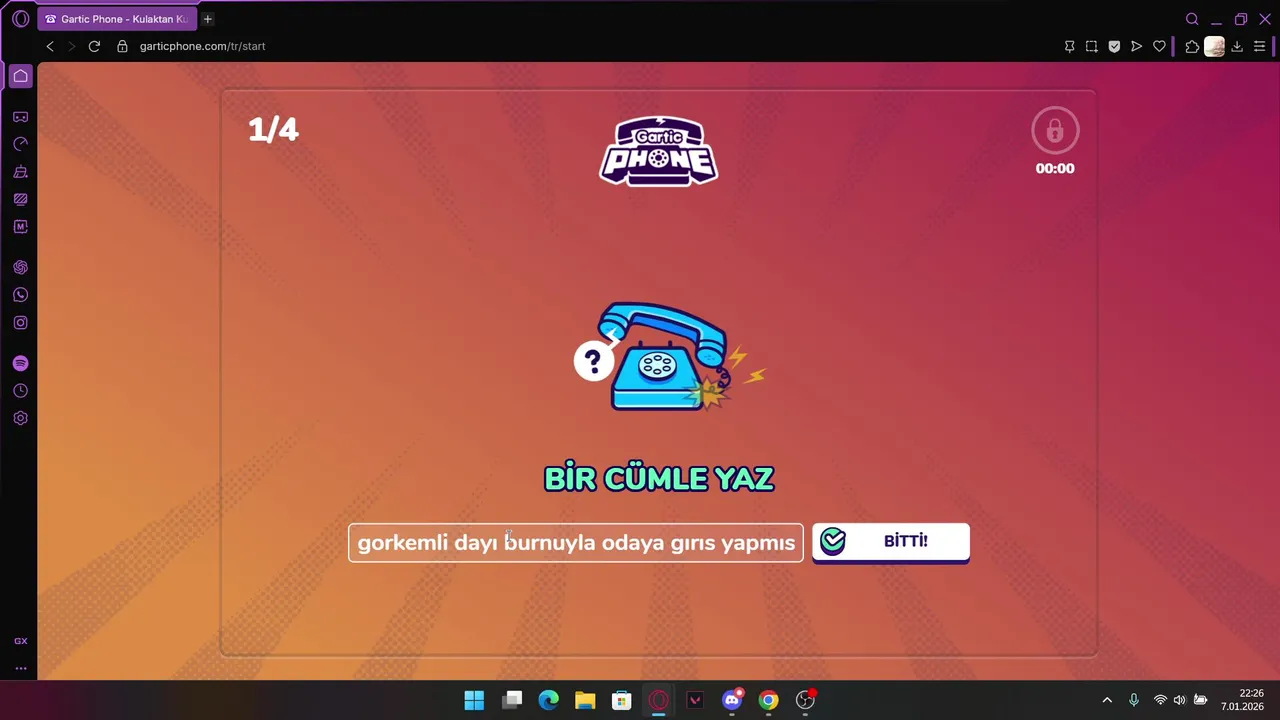
Task: Open sidebar settings gear icon
Action: [x=20, y=418]
